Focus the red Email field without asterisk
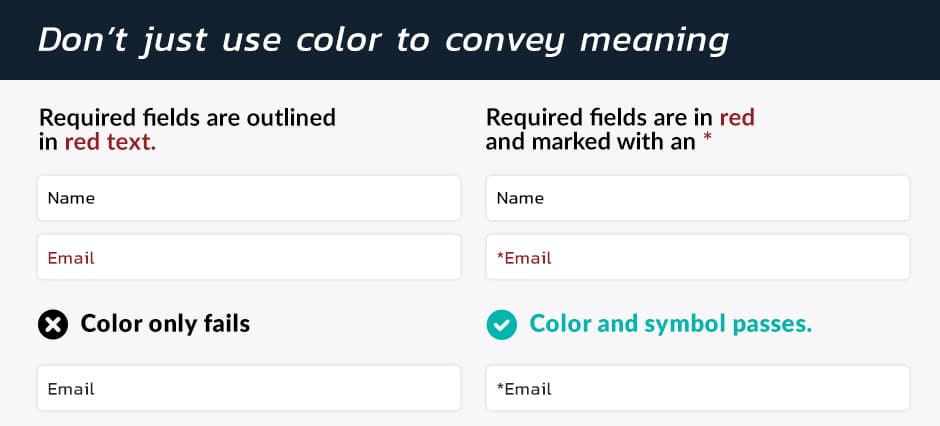Screen dimensions: 940x426 (249, 257)
